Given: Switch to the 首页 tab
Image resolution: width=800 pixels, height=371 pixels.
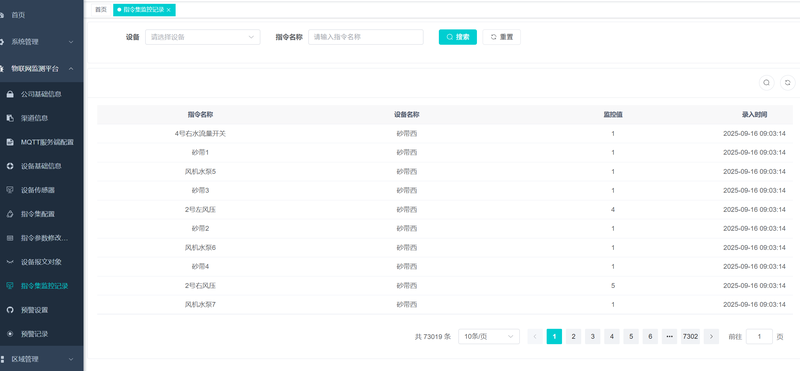Looking at the screenshot, I should [101, 10].
